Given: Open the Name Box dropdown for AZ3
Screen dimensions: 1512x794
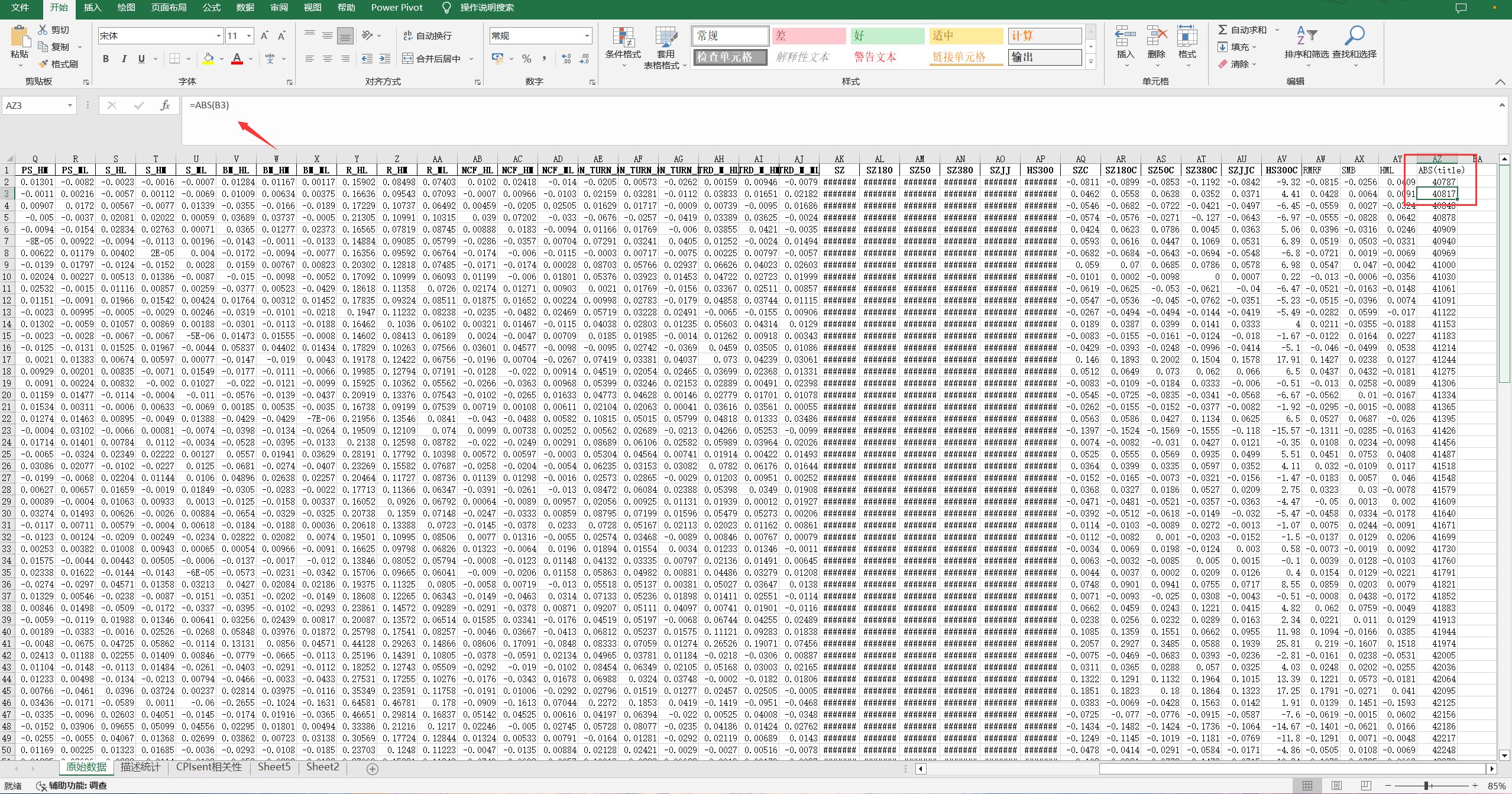Looking at the screenshot, I should pyautogui.click(x=70, y=105).
